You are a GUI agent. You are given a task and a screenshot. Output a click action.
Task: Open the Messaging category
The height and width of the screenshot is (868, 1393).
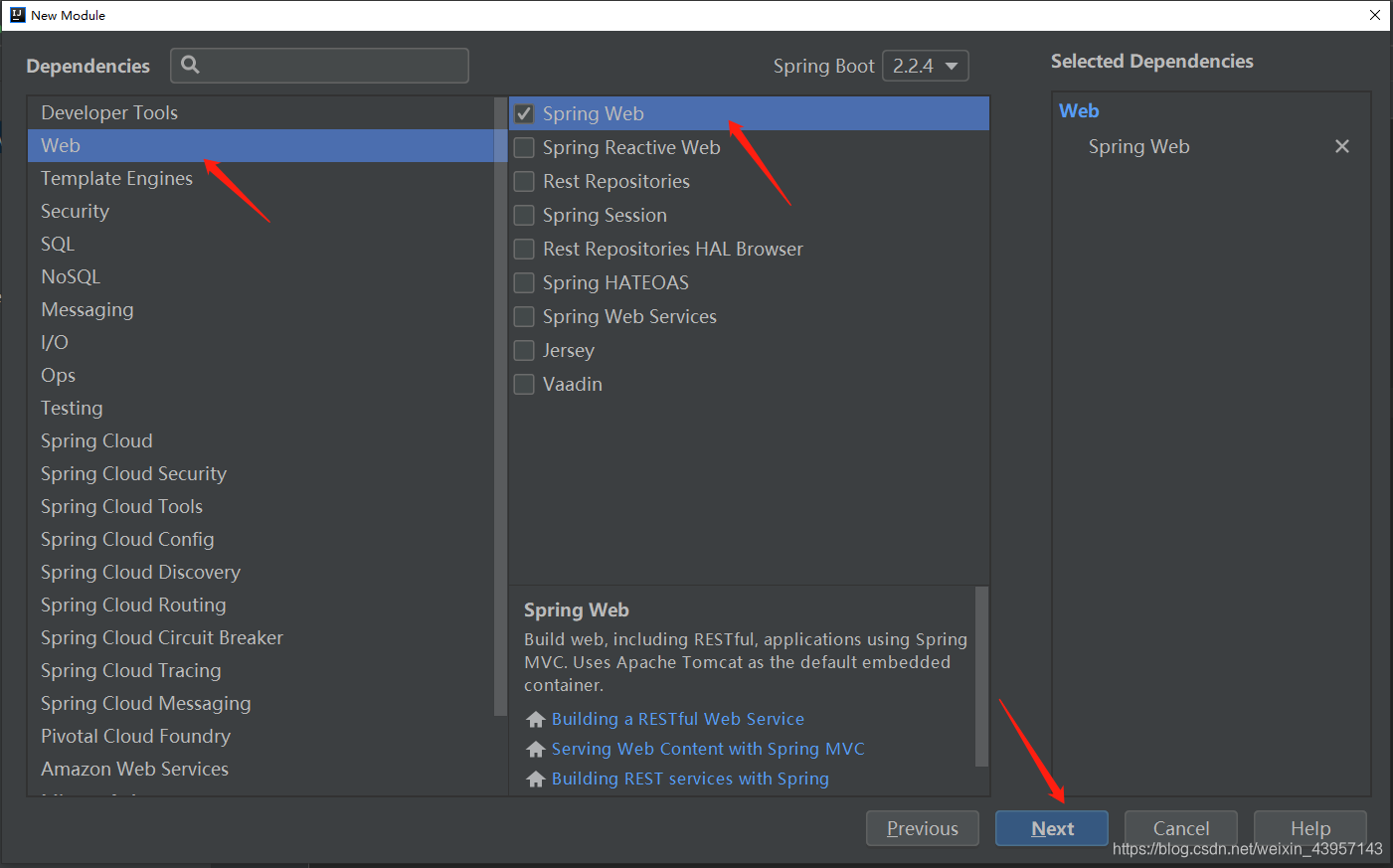pyautogui.click(x=261, y=309)
